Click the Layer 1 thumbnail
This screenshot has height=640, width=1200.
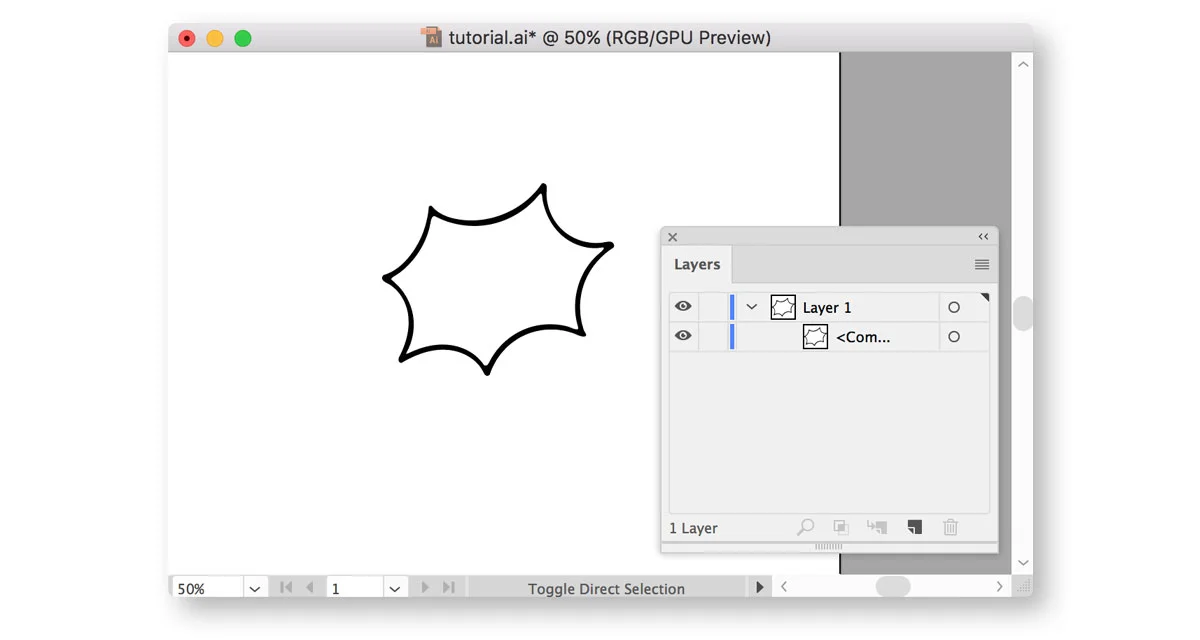click(782, 307)
